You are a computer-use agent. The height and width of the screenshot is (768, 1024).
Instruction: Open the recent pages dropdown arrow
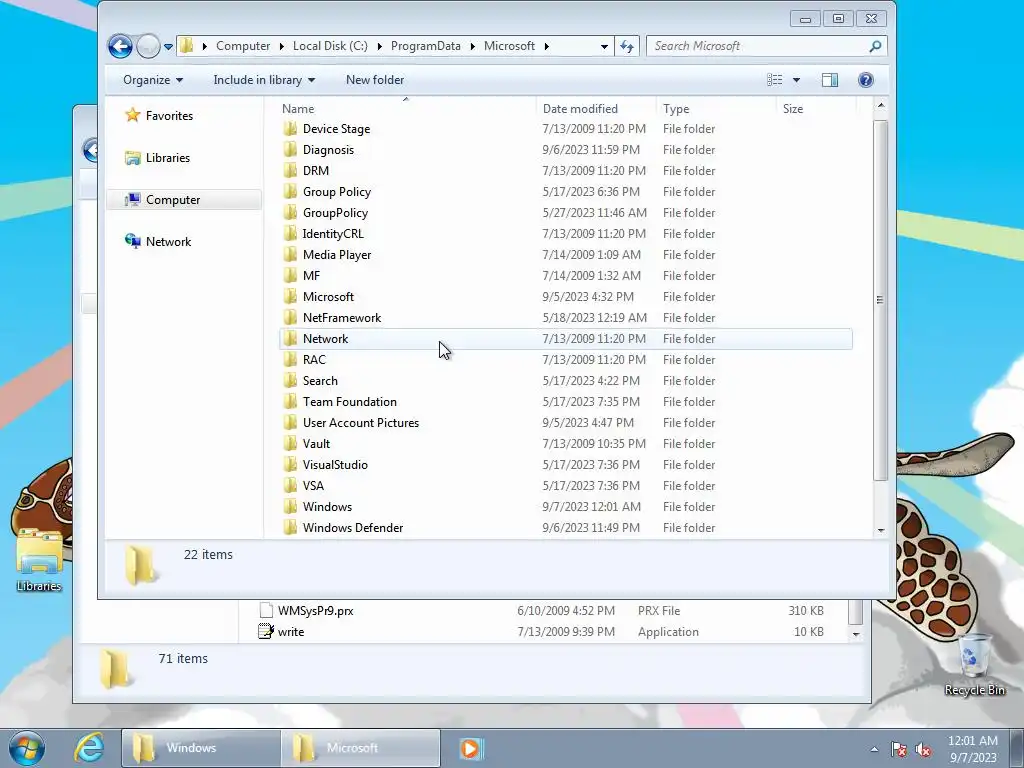coord(168,46)
